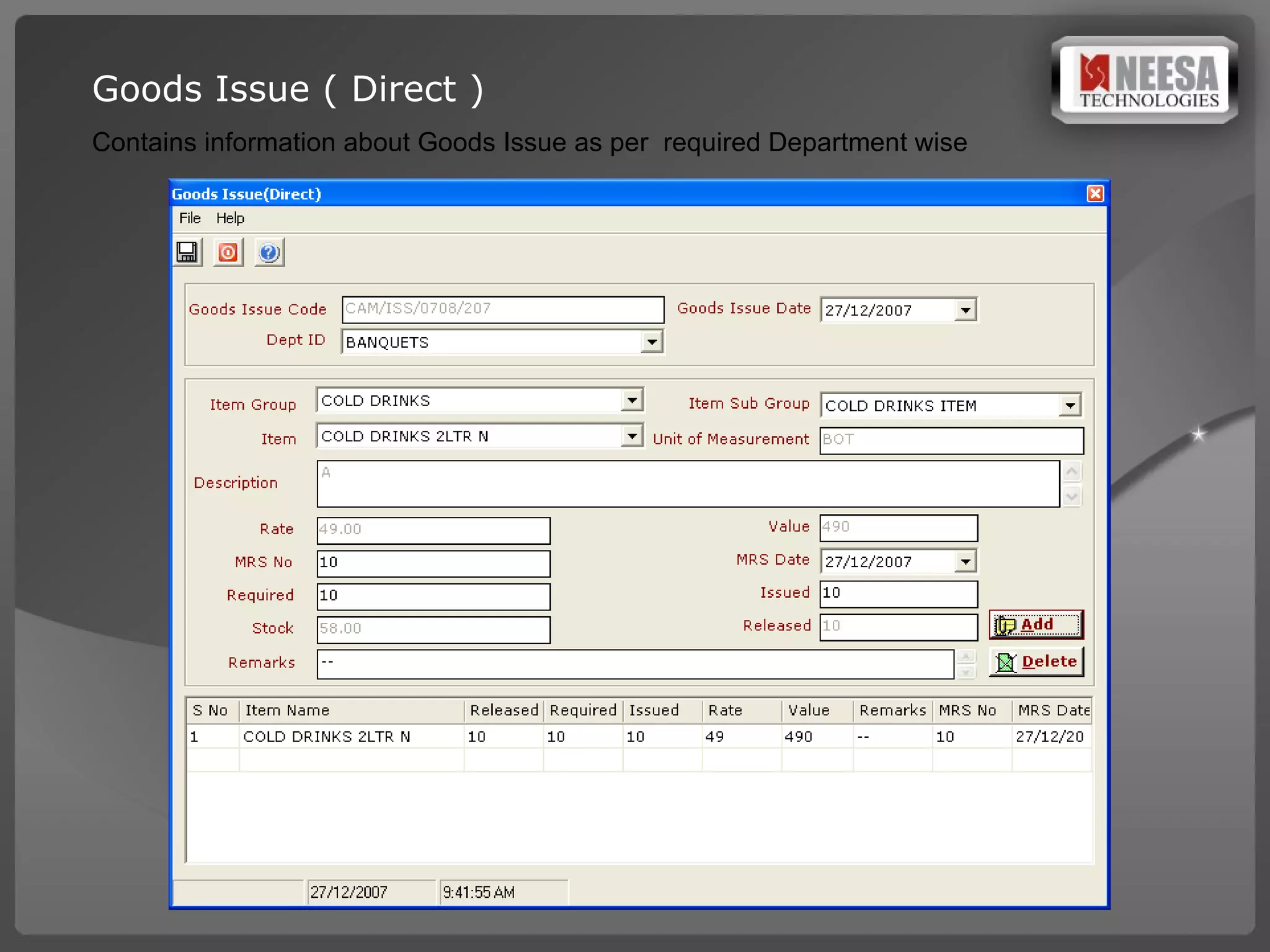The width and height of the screenshot is (1270, 952).
Task: Expand the MRS Date dropdown arrow
Action: tap(966, 562)
